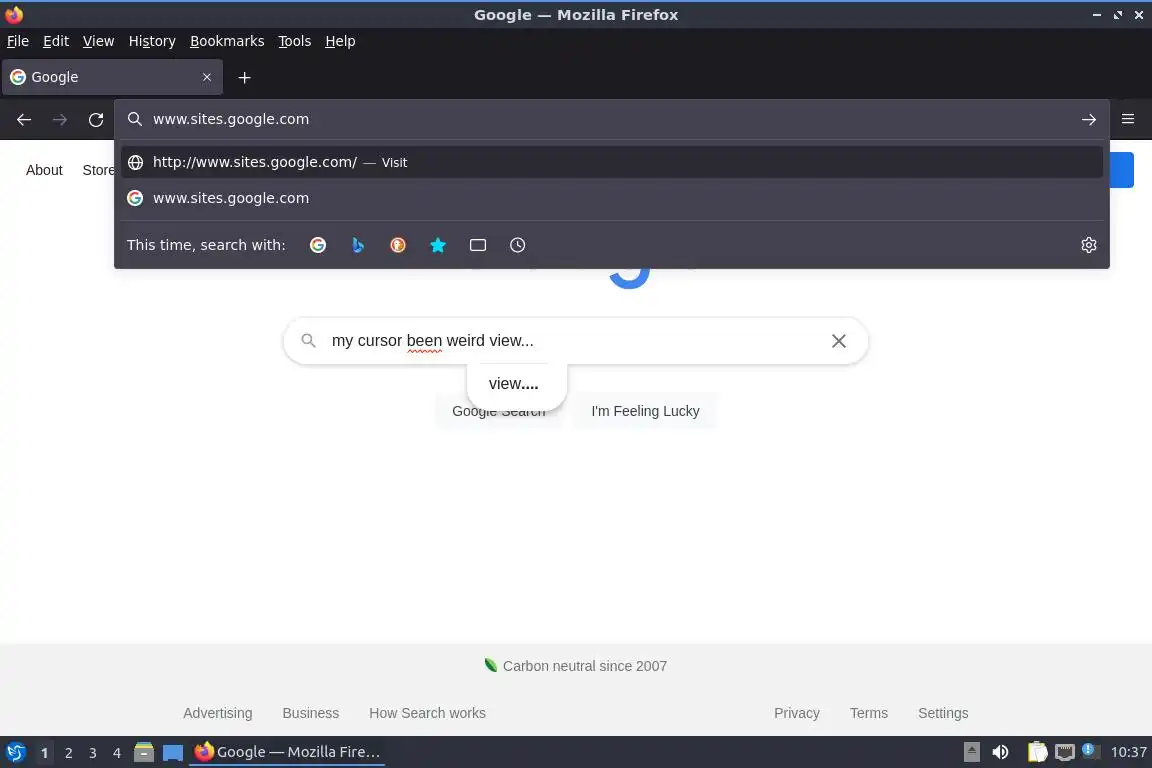Image resolution: width=1152 pixels, height=768 pixels.
Task: Click Carbon neutral since 2007 link
Action: pos(575,666)
